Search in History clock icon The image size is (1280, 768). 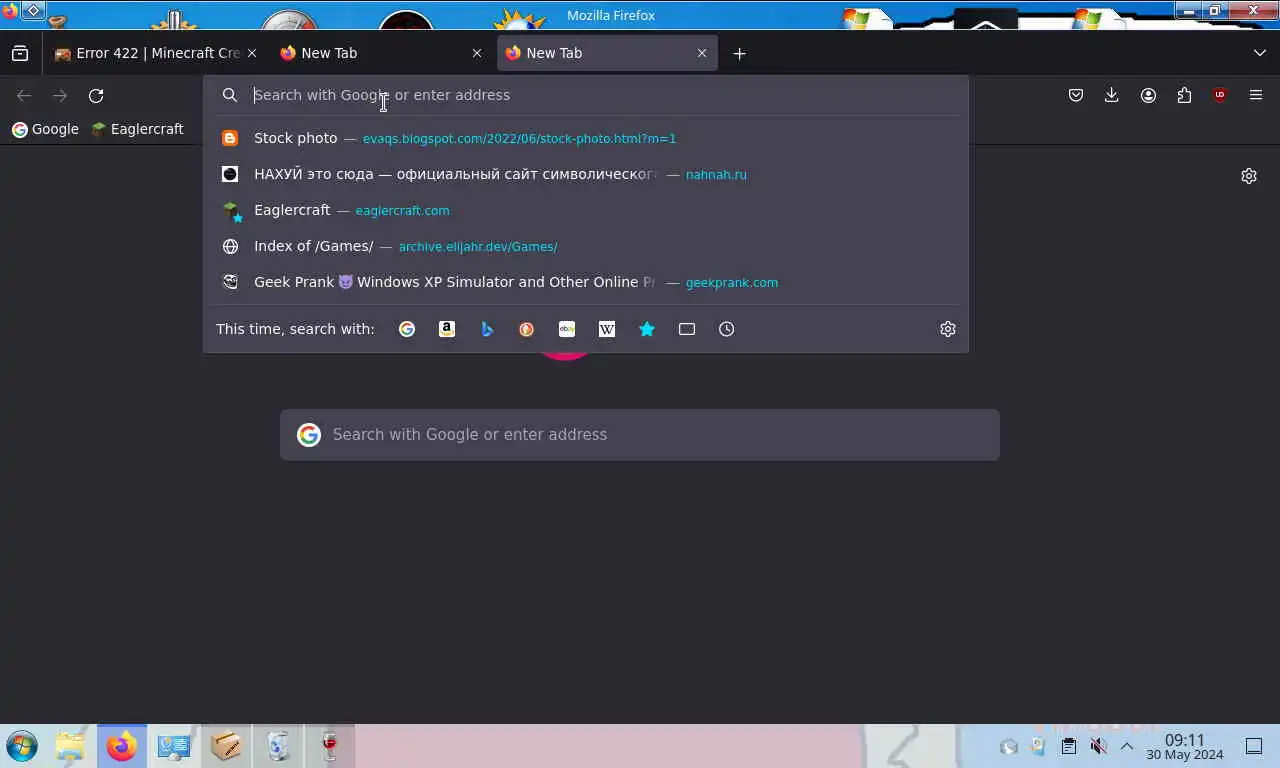[727, 329]
